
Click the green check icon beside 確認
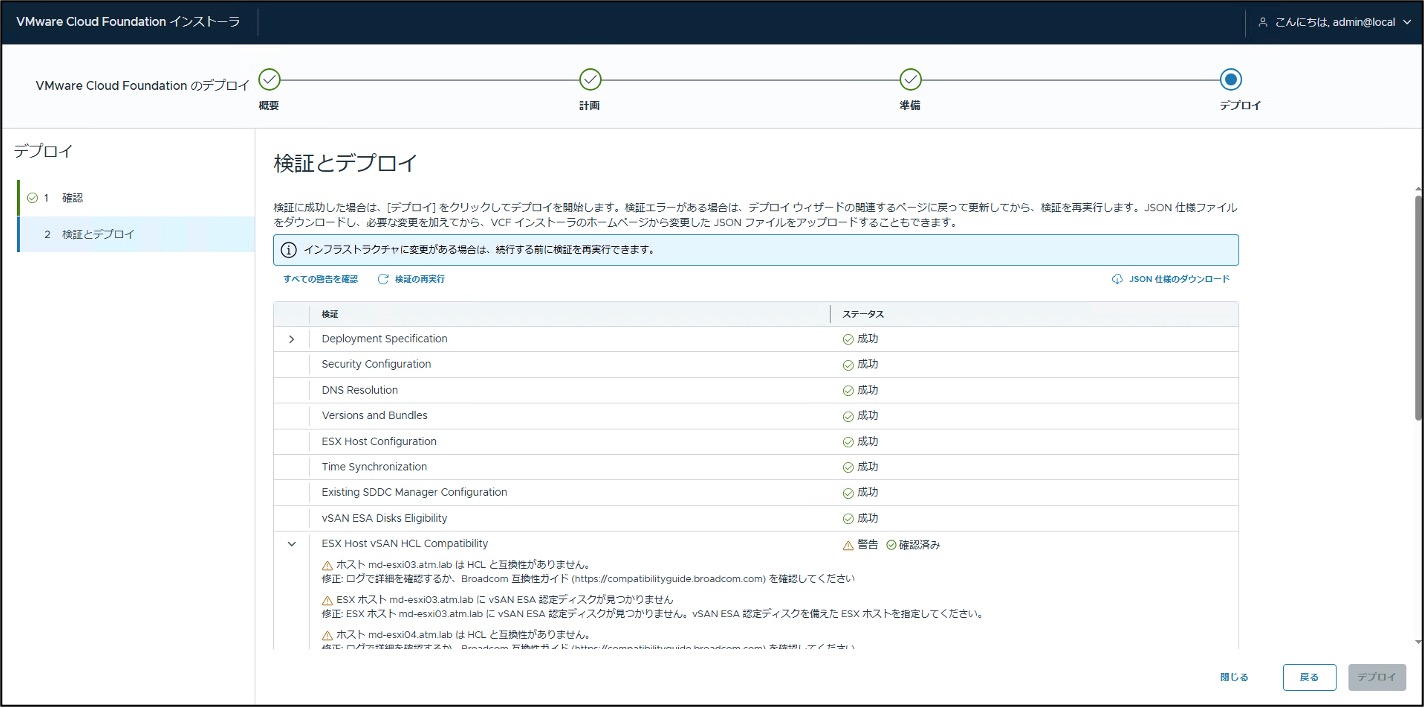pyautogui.click(x=32, y=198)
